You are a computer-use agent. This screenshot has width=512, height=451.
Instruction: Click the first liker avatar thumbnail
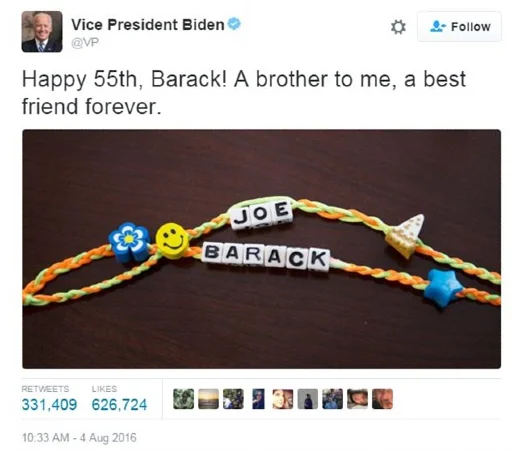183,399
